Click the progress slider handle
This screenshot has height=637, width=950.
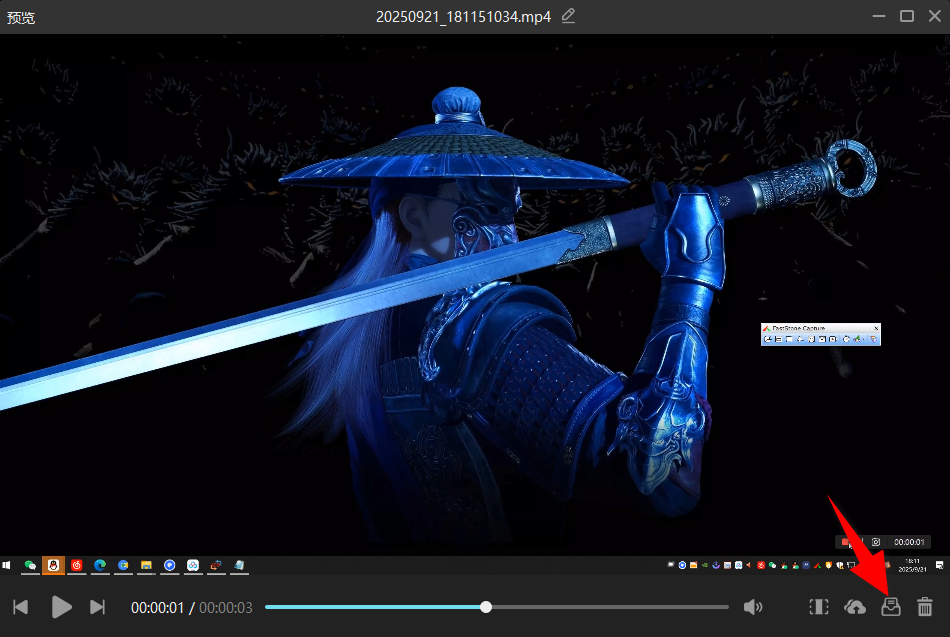[486, 607]
